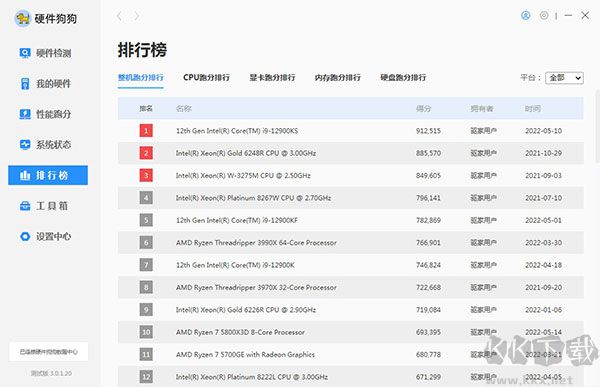The height and width of the screenshot is (387, 600).
Task: Switch to 显卡跑分排行 tab
Action: (272, 78)
